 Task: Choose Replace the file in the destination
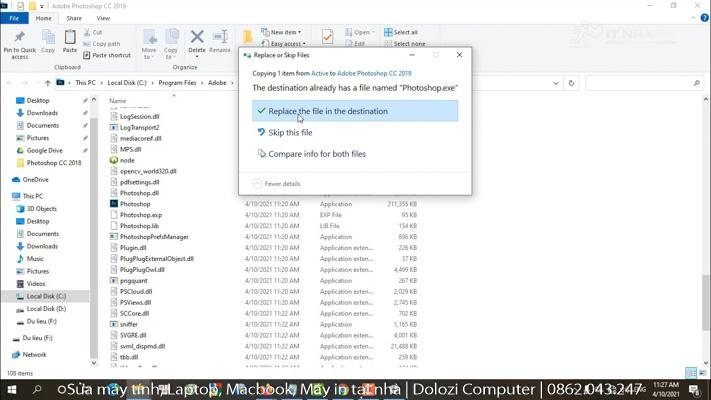point(327,111)
